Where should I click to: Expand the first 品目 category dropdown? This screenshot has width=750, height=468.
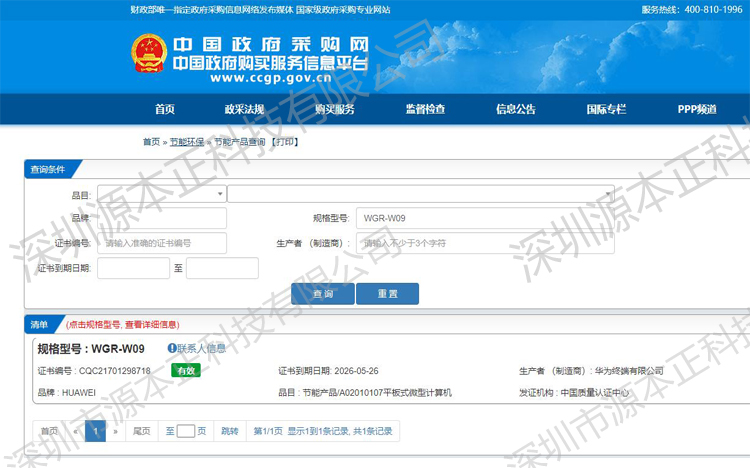click(162, 194)
